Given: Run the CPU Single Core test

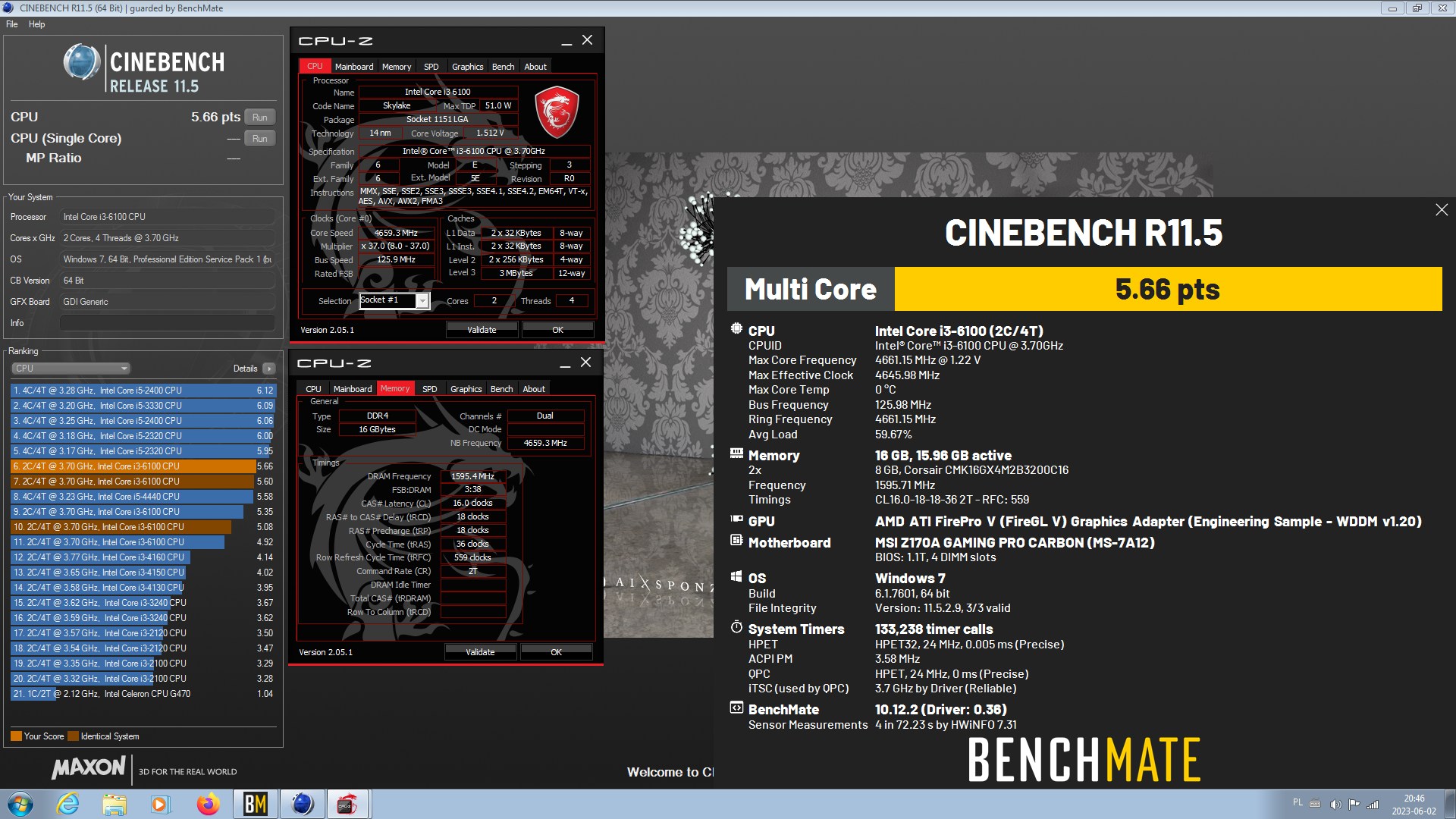Looking at the screenshot, I should 260,139.
